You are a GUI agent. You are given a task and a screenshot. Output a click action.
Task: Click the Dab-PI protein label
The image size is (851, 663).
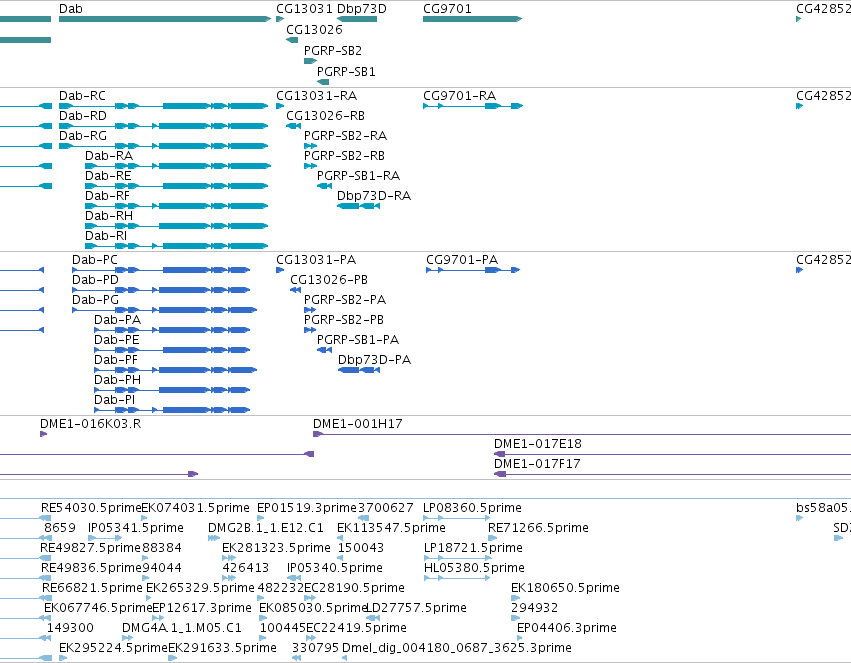pyautogui.click(x=115, y=401)
